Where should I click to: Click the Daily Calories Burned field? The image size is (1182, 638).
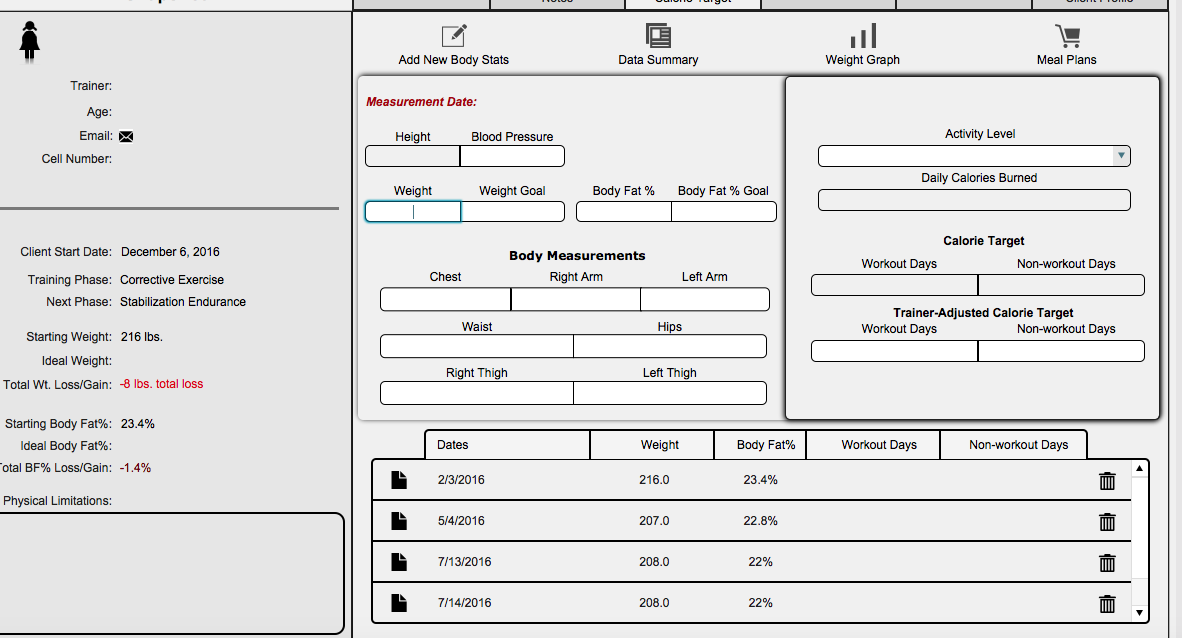pos(974,200)
